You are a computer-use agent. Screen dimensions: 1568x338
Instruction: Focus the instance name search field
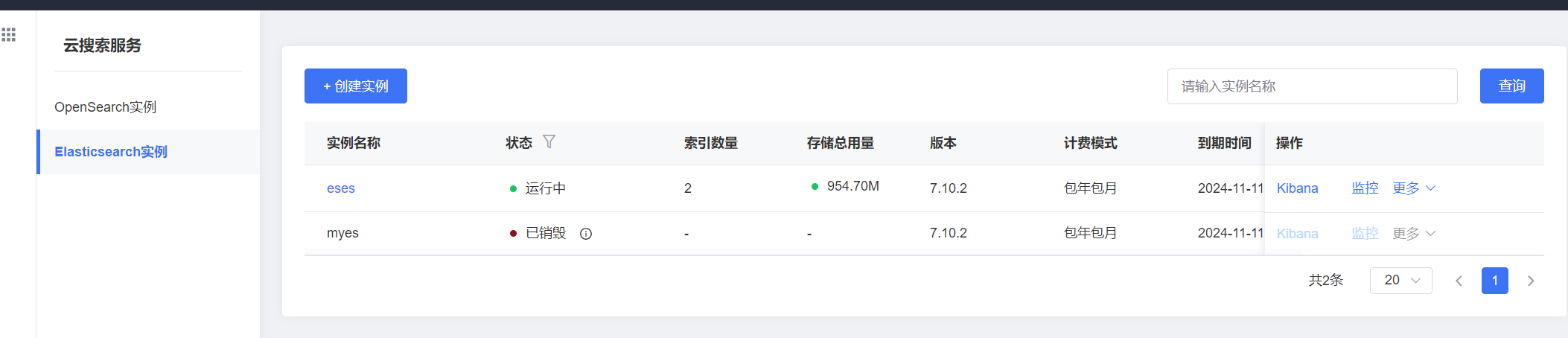point(1312,86)
